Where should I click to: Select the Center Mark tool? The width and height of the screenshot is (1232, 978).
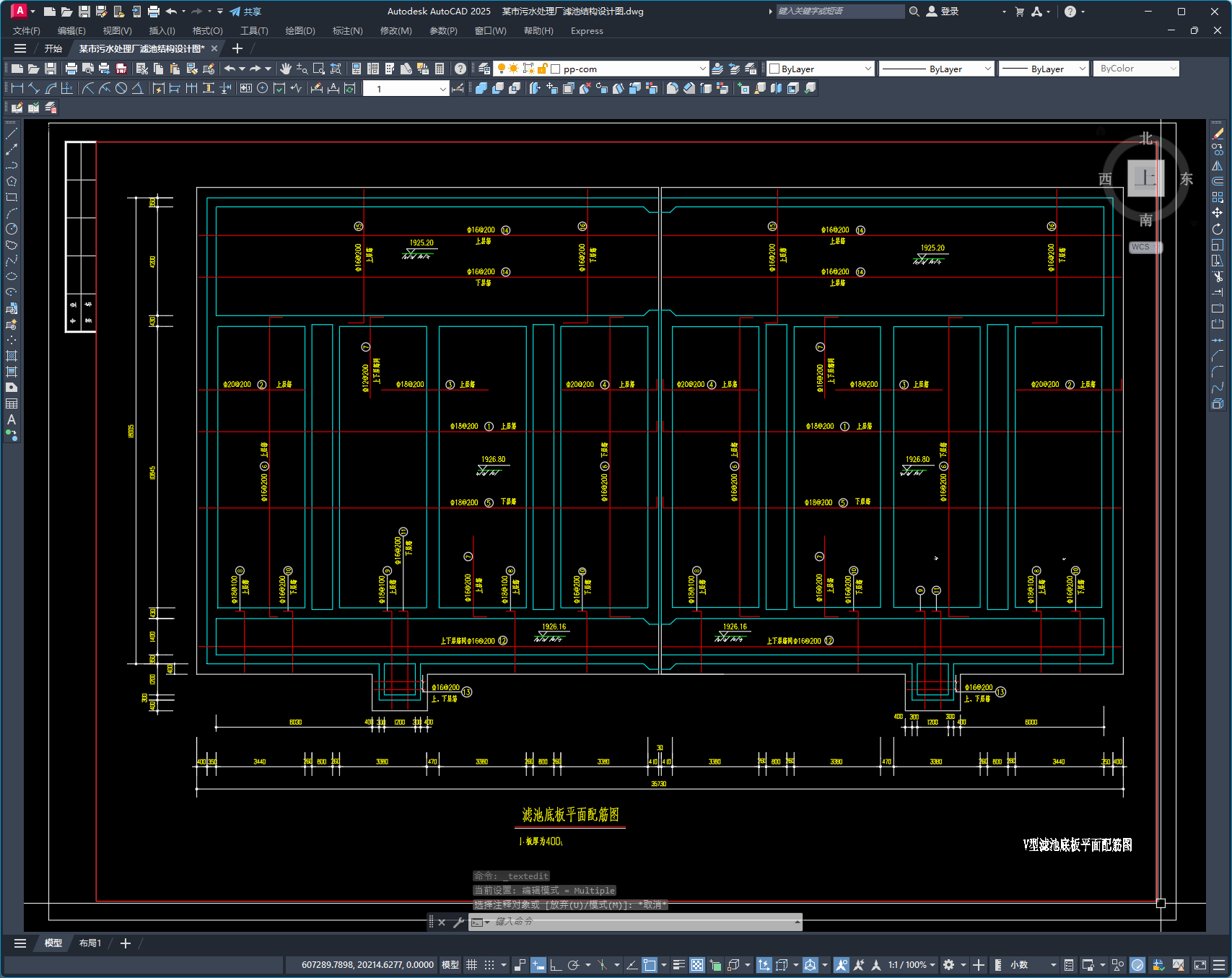click(x=263, y=88)
